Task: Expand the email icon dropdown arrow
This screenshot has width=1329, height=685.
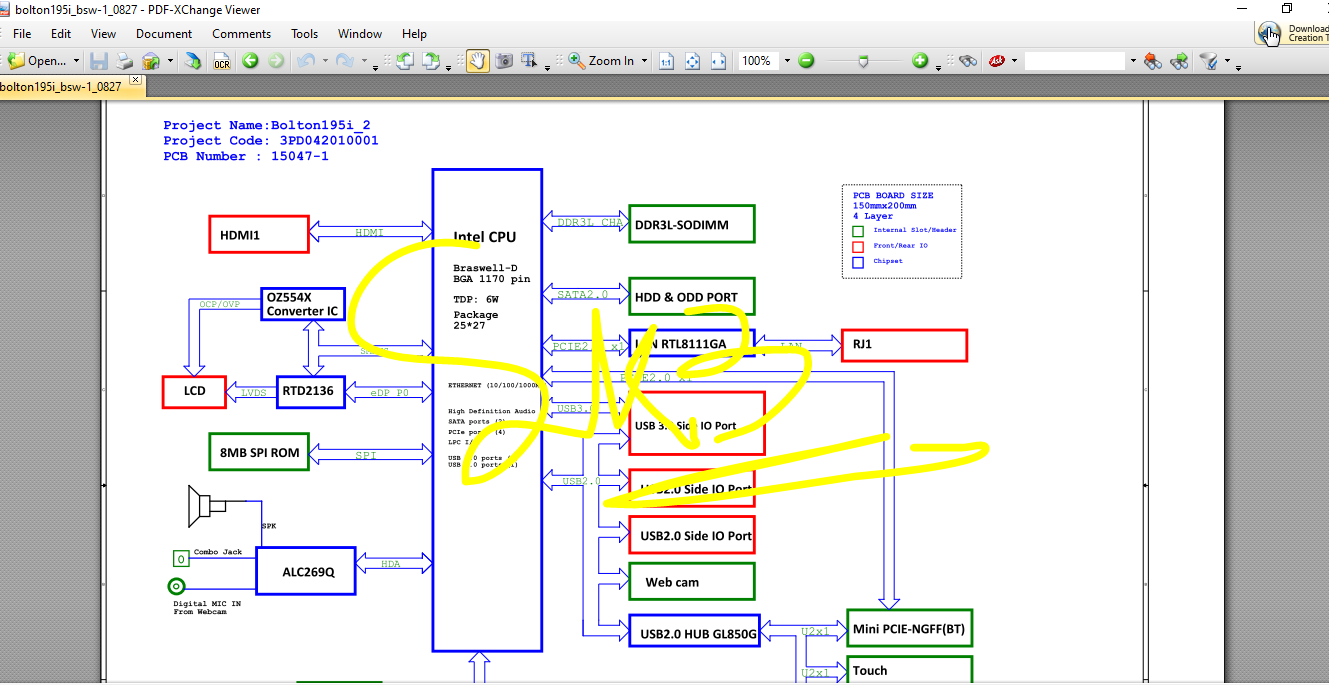Action: (170, 61)
